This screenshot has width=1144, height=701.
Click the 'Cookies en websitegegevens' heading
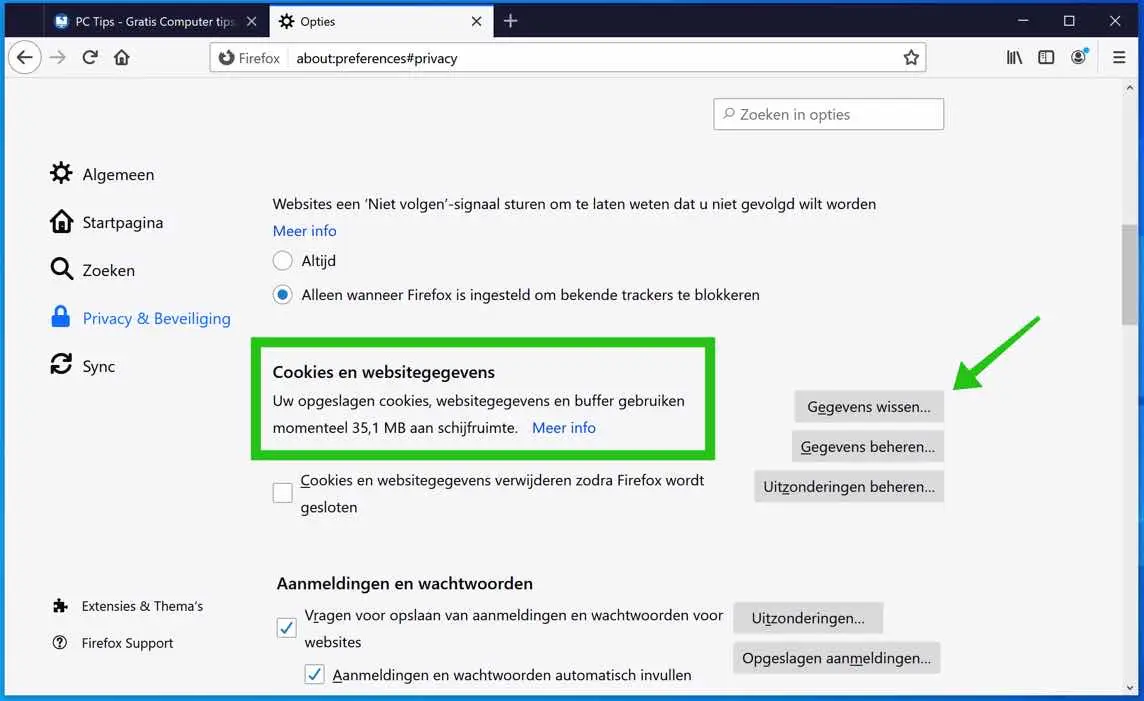[x=384, y=372]
